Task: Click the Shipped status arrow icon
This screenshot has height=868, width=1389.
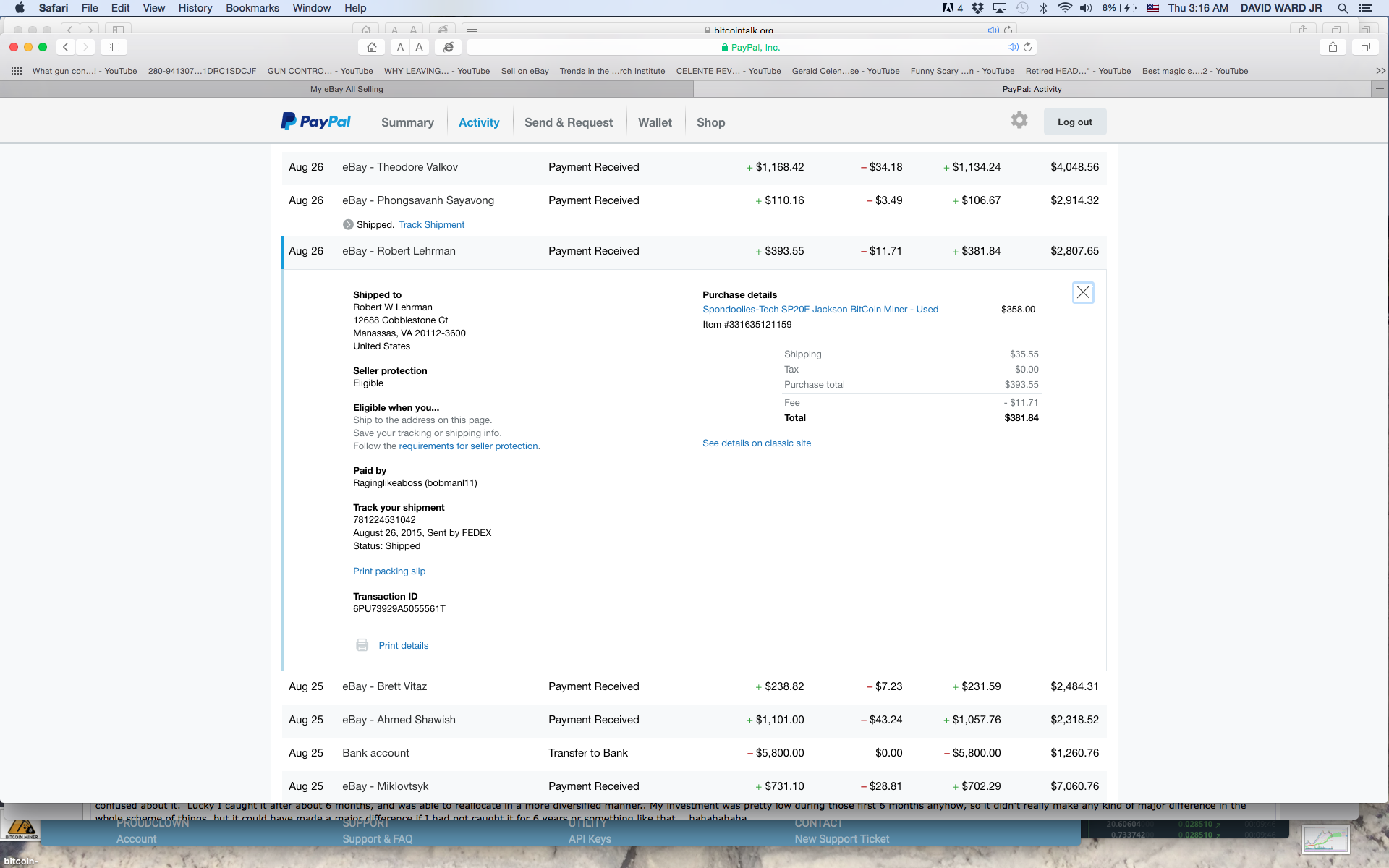Action: [348, 224]
